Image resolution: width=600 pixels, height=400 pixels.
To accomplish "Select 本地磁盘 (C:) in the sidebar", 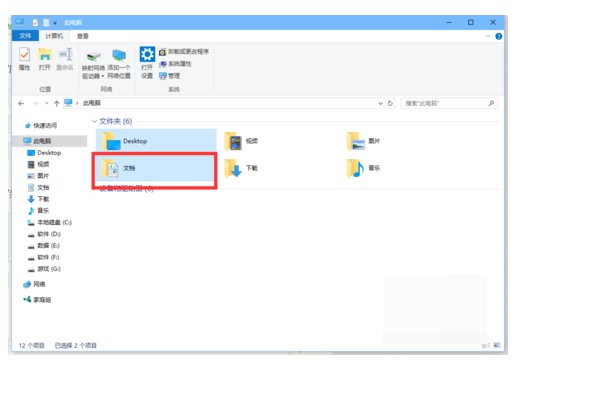I will (x=49, y=222).
